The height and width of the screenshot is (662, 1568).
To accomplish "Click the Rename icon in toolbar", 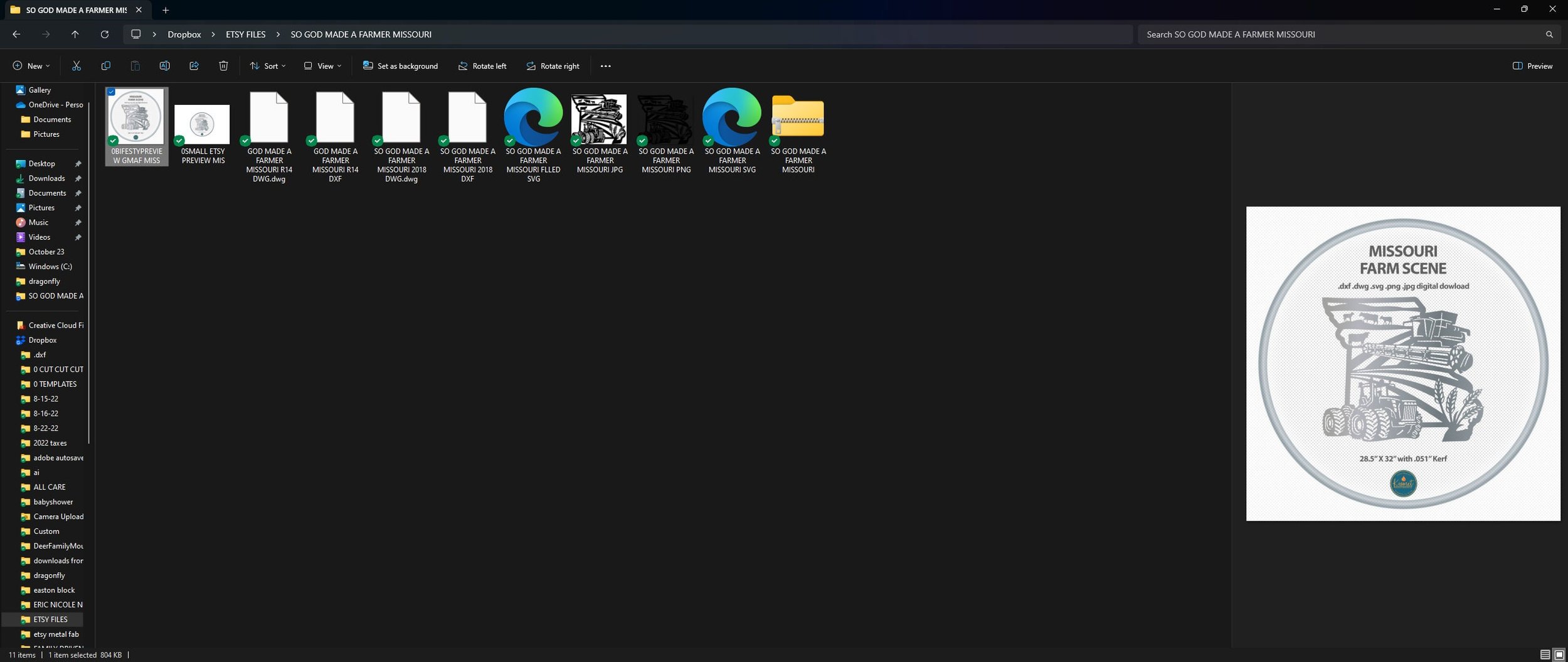I will pos(164,66).
